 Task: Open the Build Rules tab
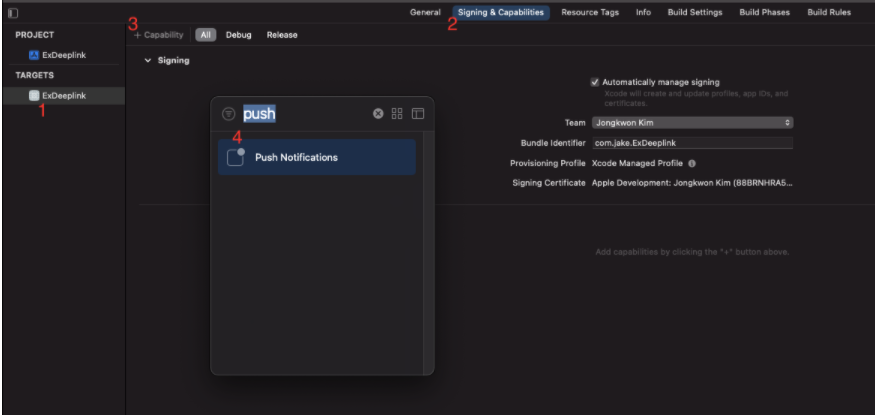tap(829, 12)
